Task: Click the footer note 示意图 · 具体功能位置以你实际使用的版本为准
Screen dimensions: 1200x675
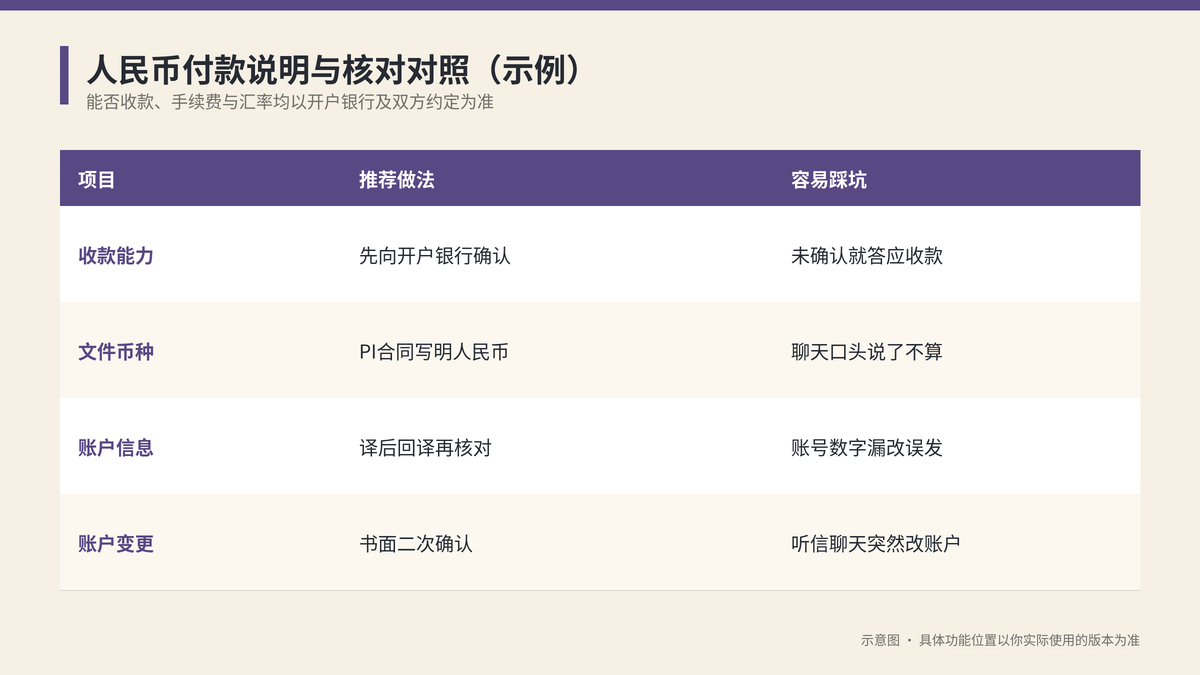Action: coord(1000,640)
